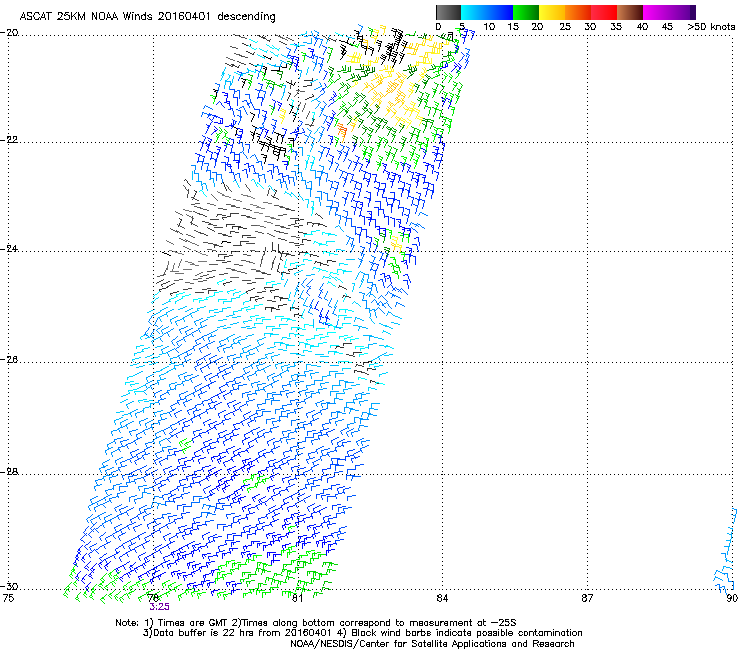Click the yellow 20-25 knots legend swatch
740x650 pixels.
tap(552, 12)
